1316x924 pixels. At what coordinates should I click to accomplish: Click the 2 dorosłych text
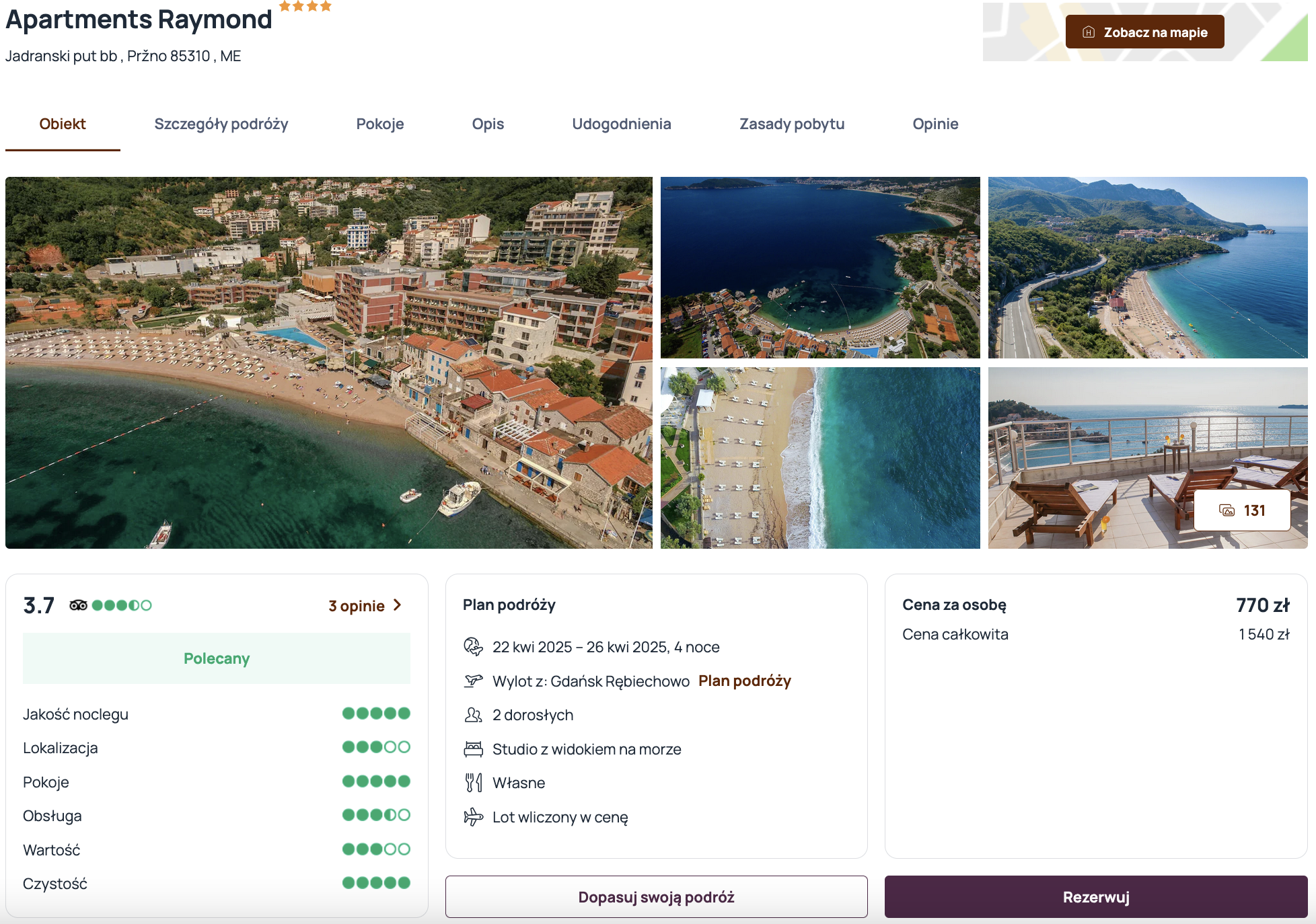pyautogui.click(x=533, y=715)
